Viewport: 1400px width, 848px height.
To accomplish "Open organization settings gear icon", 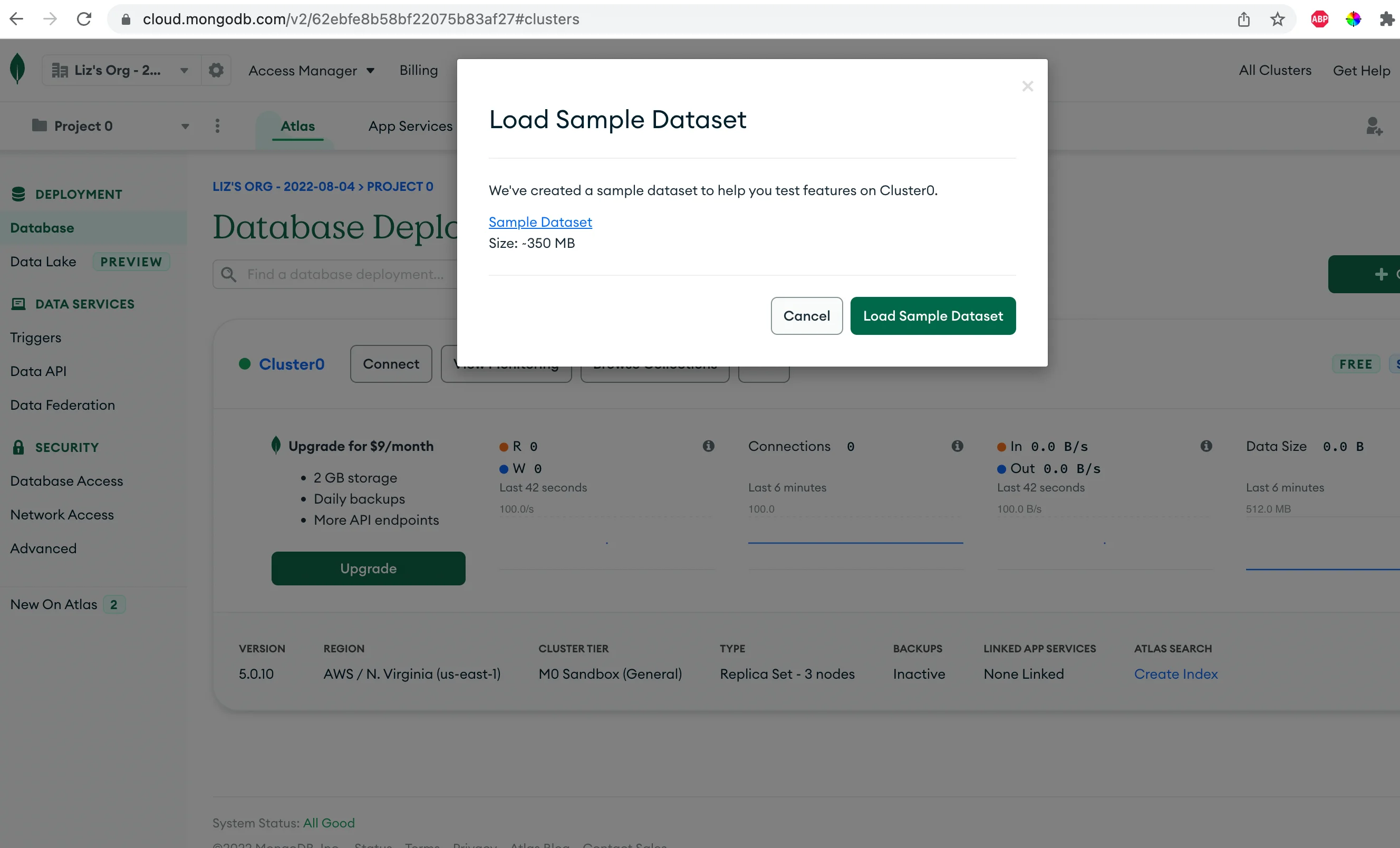I will tap(216, 70).
